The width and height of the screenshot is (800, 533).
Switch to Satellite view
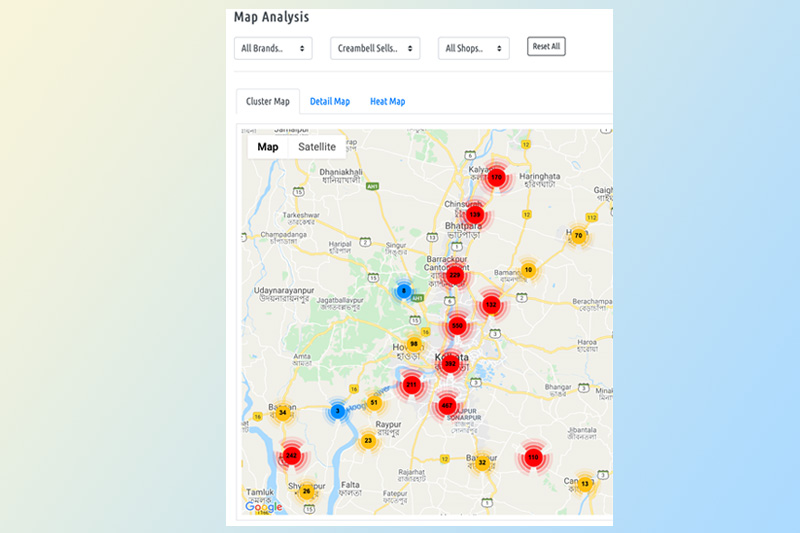(317, 147)
